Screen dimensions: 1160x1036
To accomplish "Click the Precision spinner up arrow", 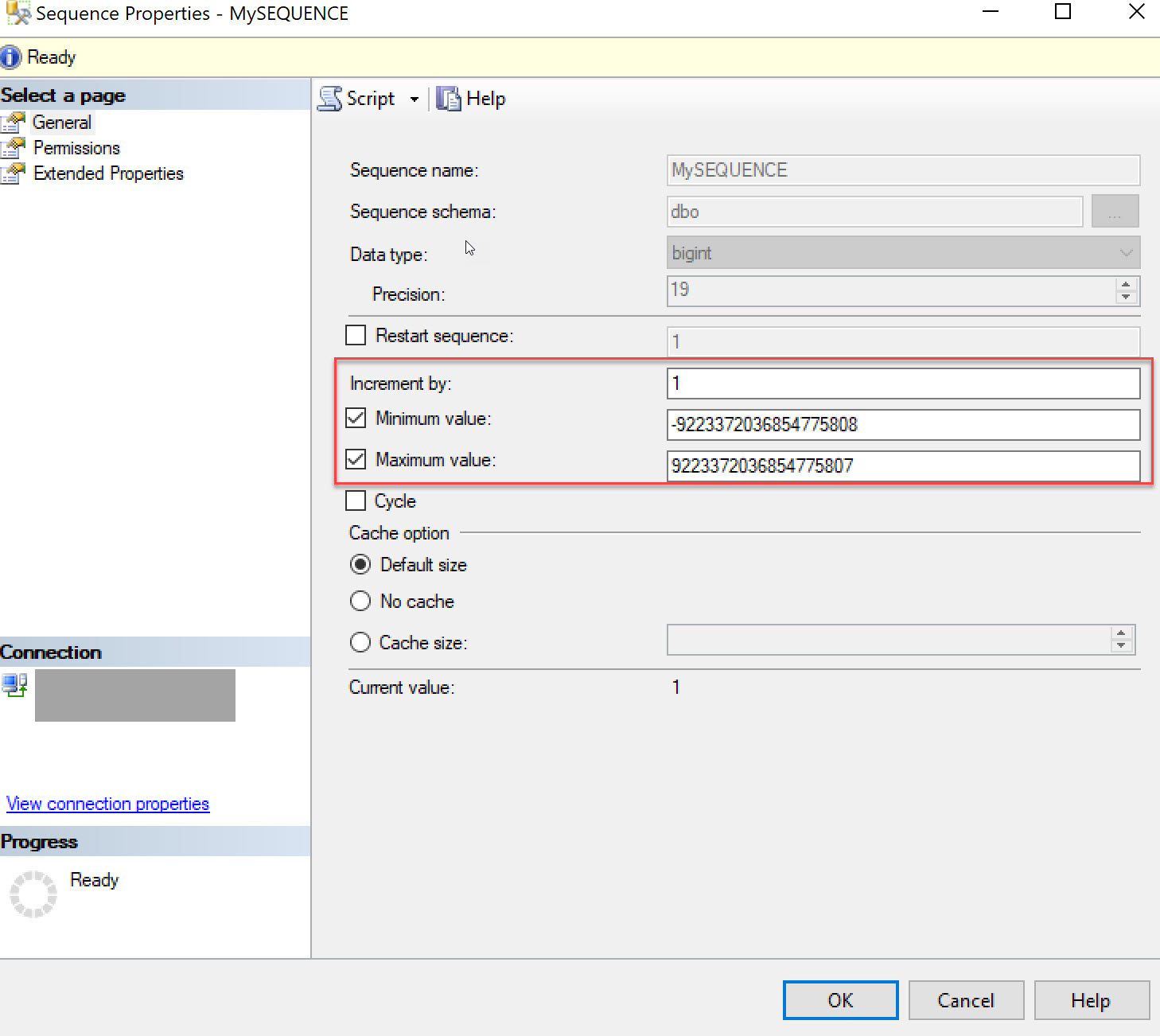I will (x=1126, y=285).
